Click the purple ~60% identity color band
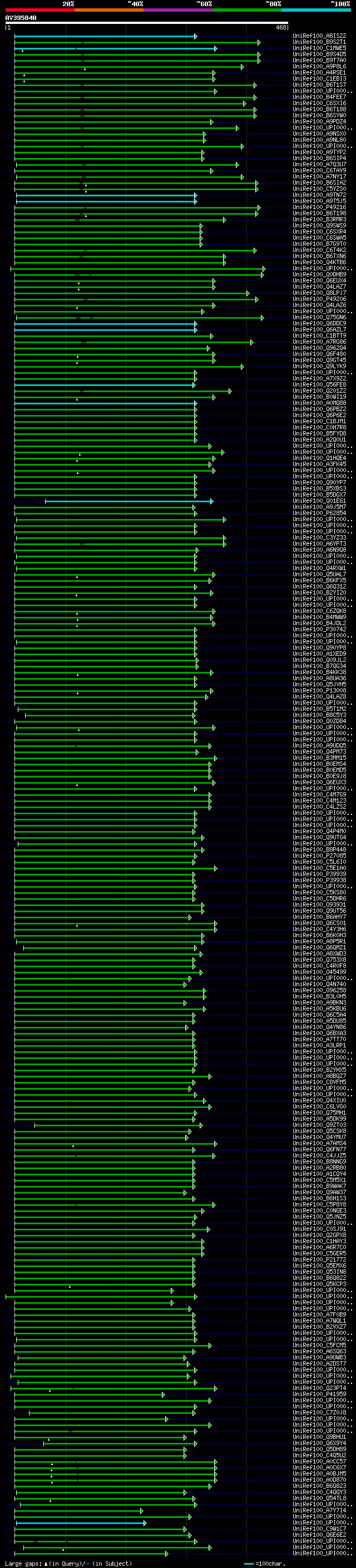 coord(179,10)
